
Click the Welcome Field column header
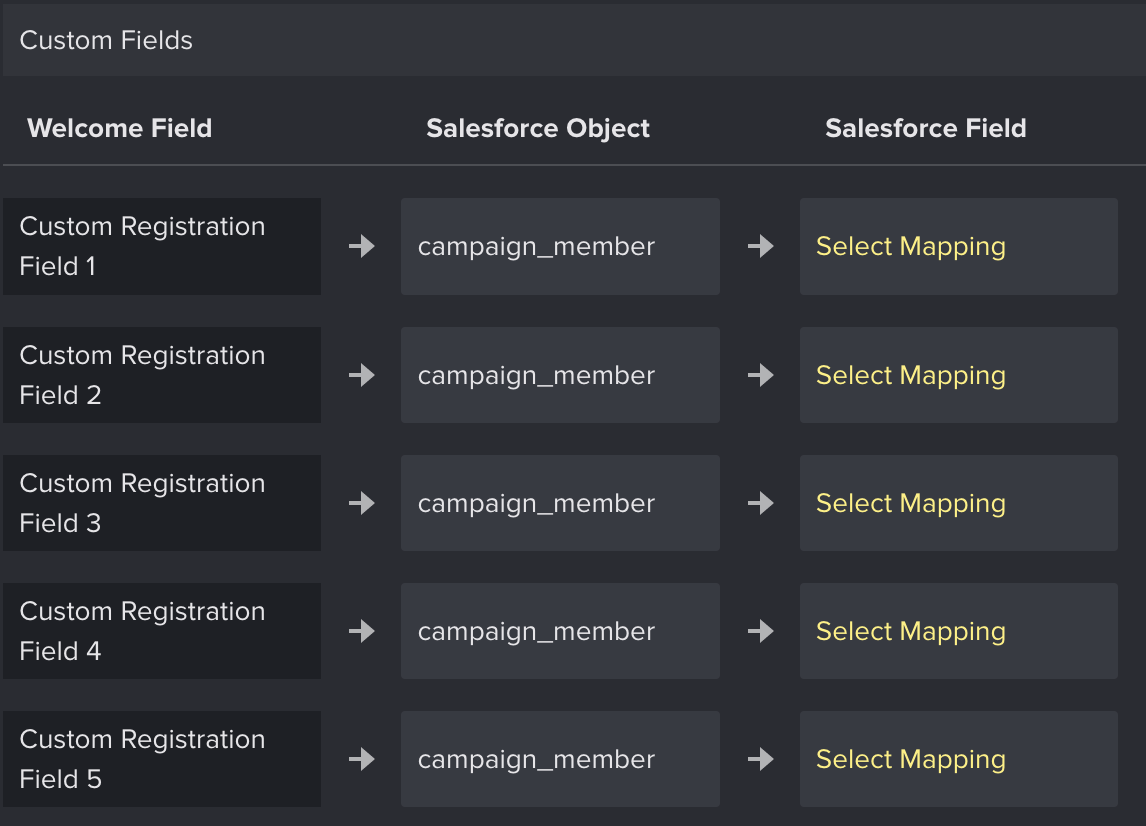point(119,128)
